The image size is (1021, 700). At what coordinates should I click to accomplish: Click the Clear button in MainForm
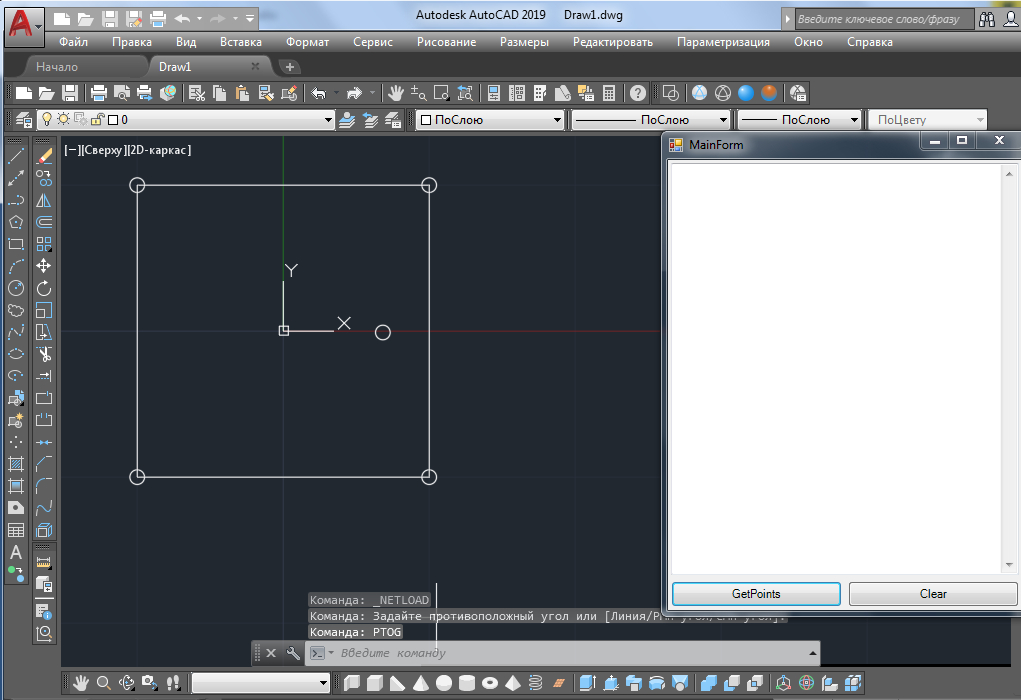point(933,594)
